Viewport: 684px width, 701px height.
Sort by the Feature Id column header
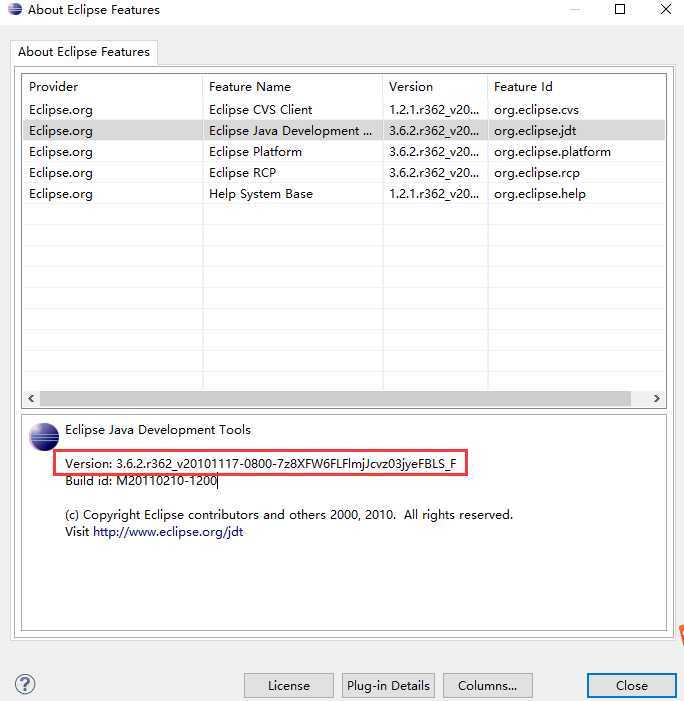coord(577,86)
